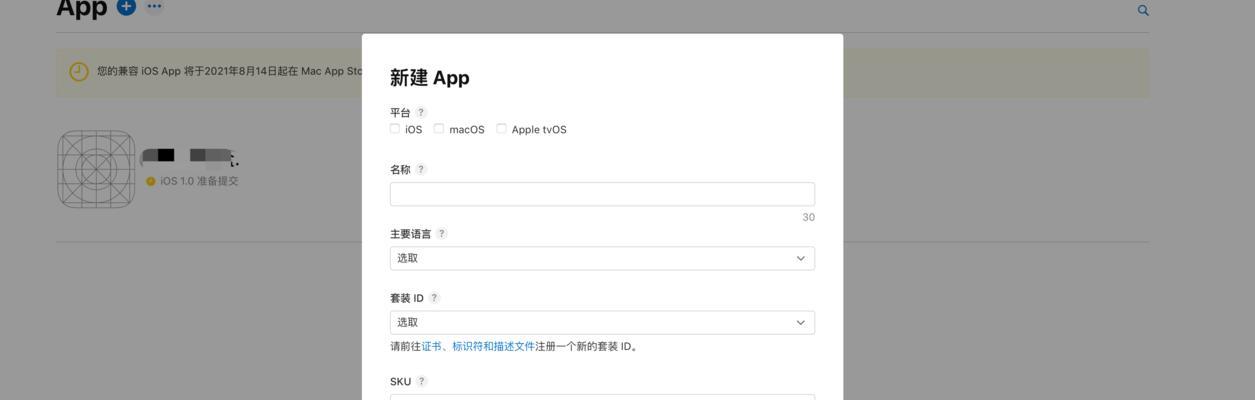Open the placeholder app icon thumbnail
Viewport: 1255px width, 400px height.
coord(96,169)
